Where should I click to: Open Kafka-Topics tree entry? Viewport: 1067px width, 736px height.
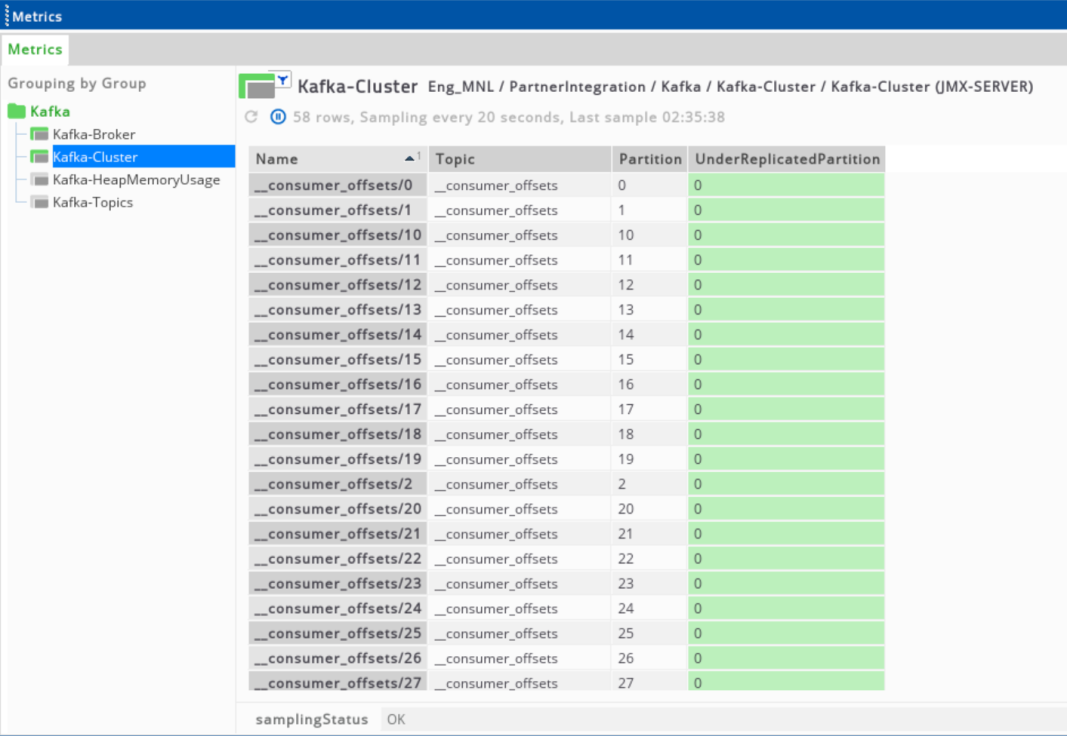[x=93, y=203]
